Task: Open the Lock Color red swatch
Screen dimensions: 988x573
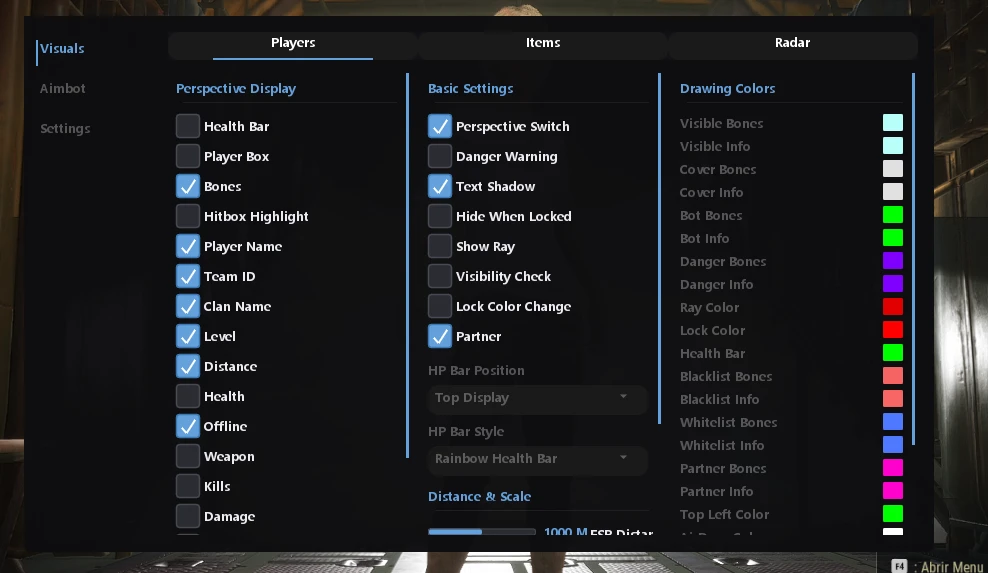Action: pos(893,330)
